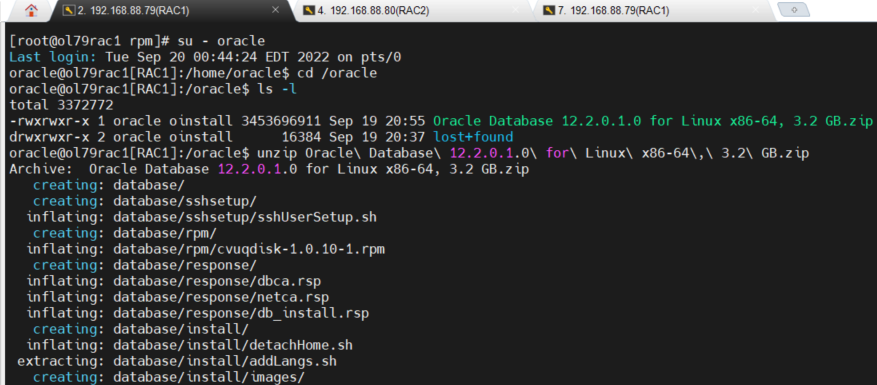Click the 'Sep 19 20:37' timestamp
Image resolution: width=877 pixels, height=385 pixels.
pos(378,137)
